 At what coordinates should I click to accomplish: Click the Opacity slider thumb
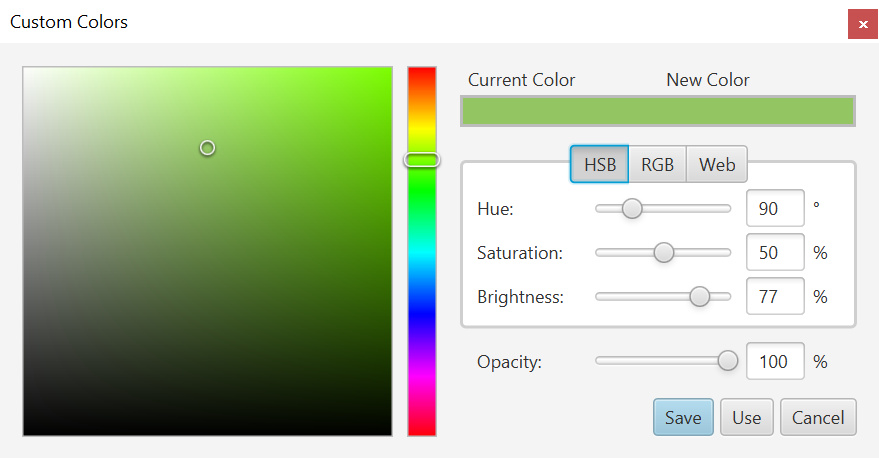tap(728, 360)
